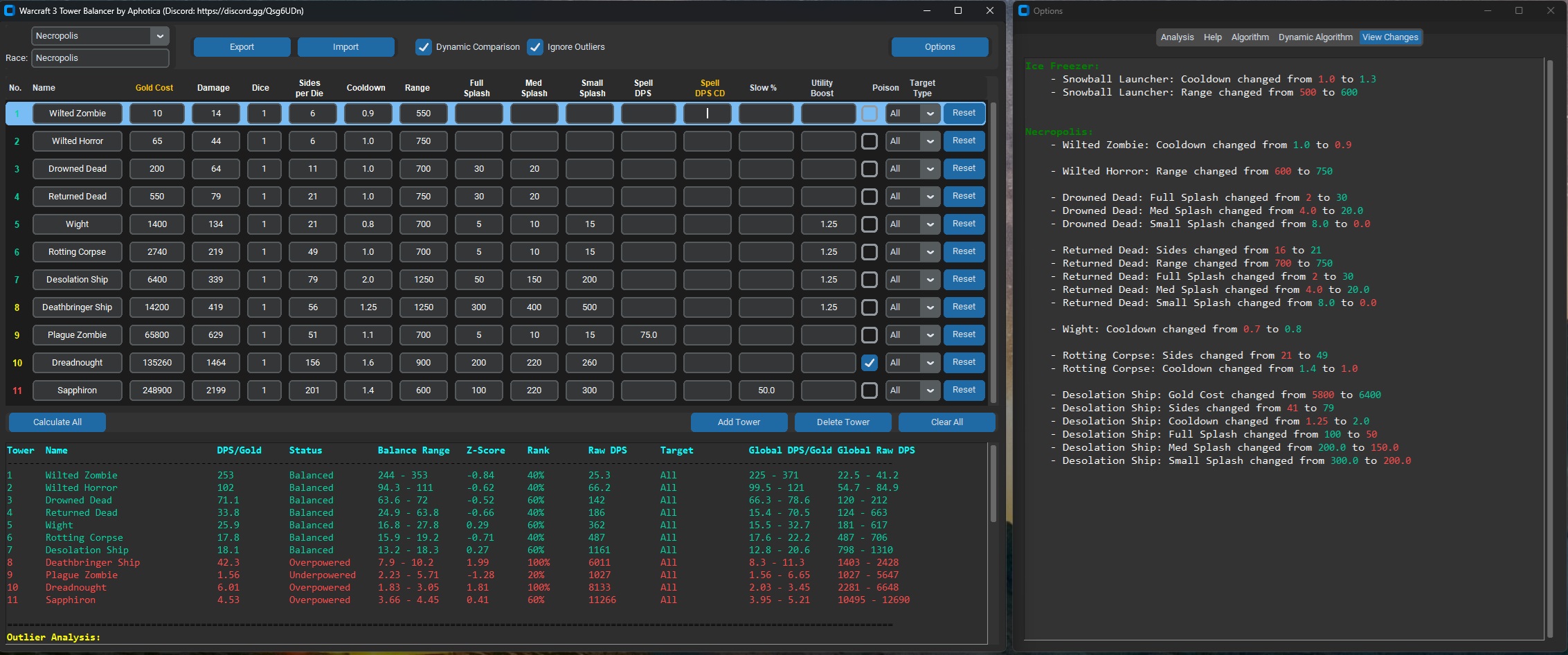The width and height of the screenshot is (1568, 655).
Task: Enable Poison for Wight
Action: 869,224
